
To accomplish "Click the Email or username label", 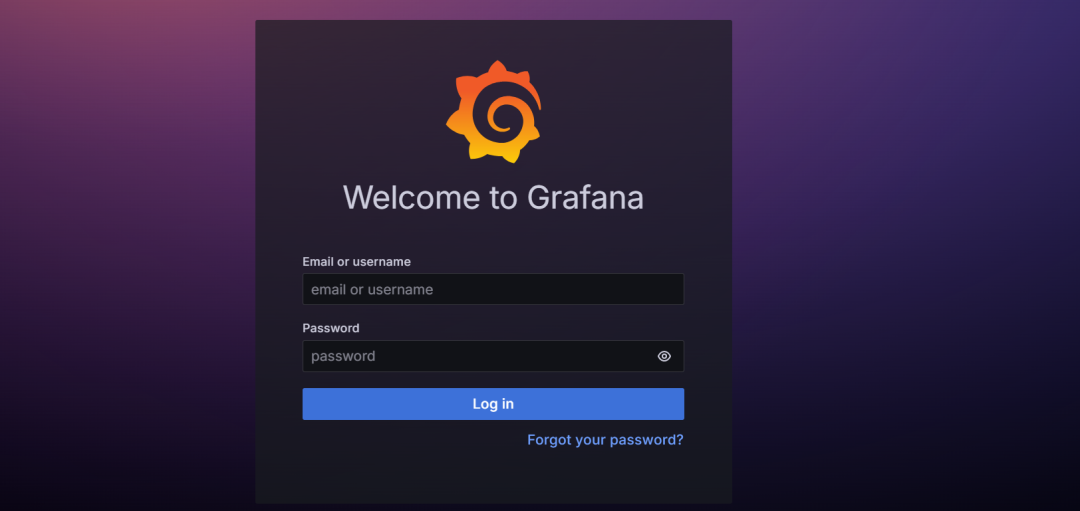I will coord(357,262).
